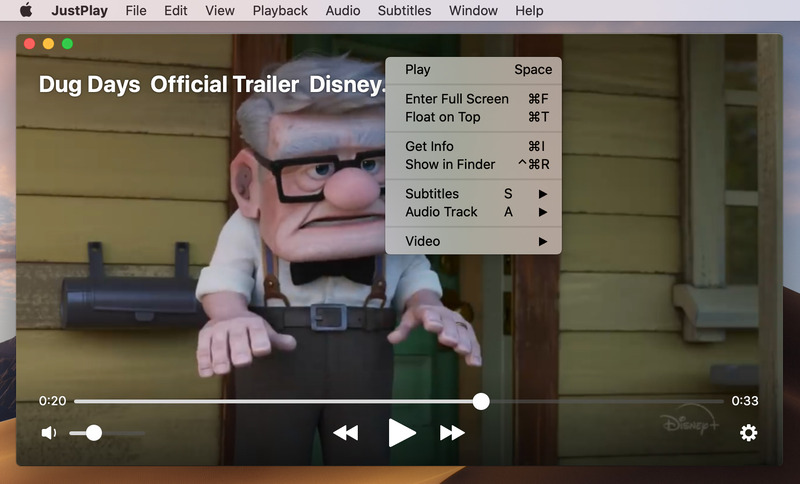Open the Help menu

click(x=529, y=10)
